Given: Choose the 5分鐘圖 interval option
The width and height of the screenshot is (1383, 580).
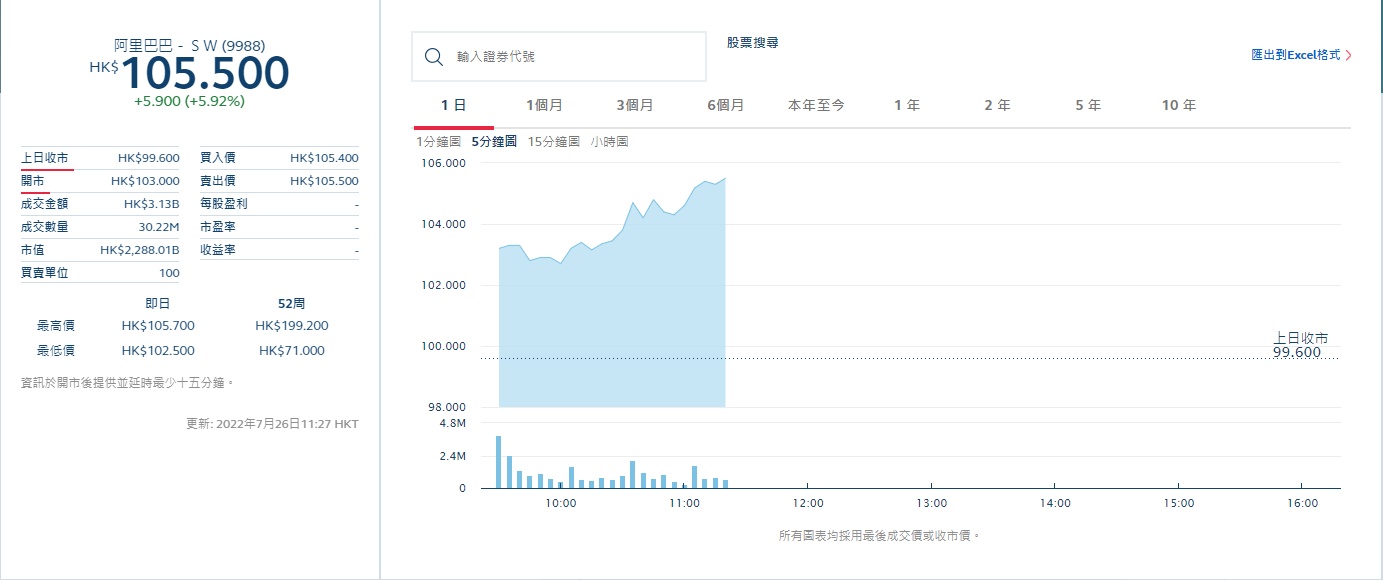Looking at the screenshot, I should coord(494,142).
